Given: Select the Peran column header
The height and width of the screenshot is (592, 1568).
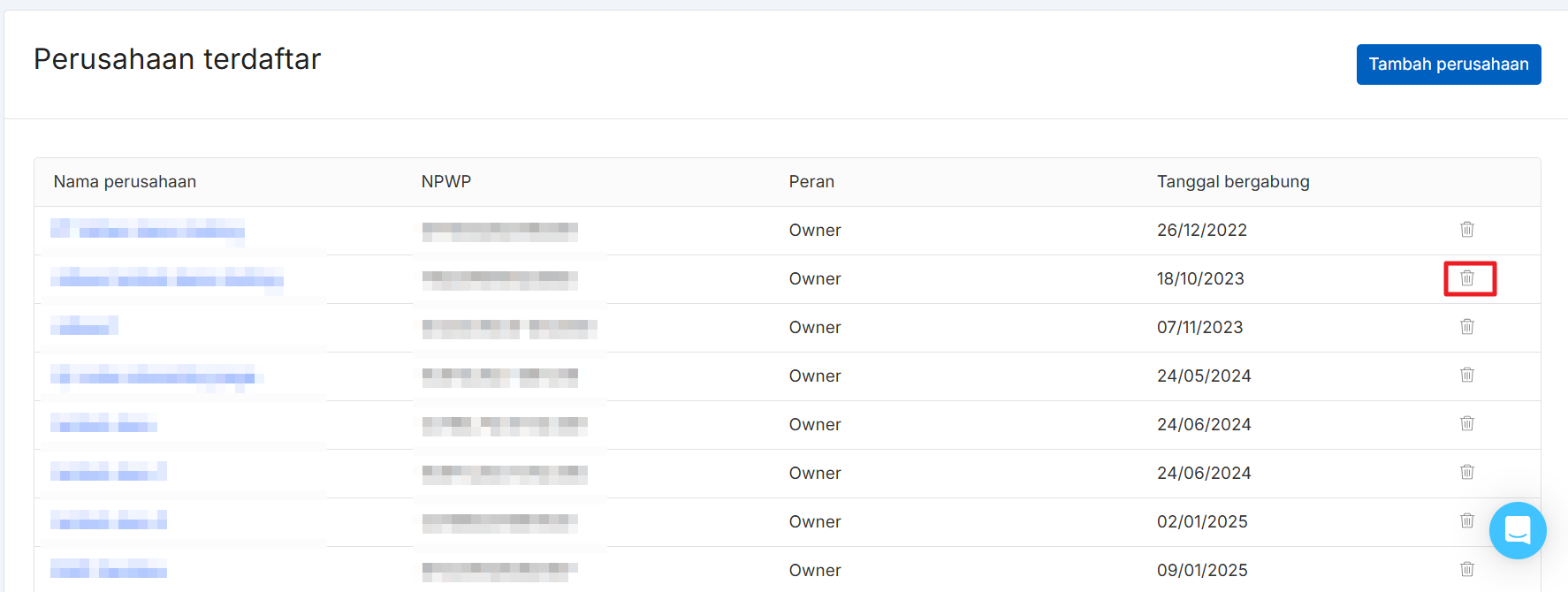Looking at the screenshot, I should coord(811,182).
